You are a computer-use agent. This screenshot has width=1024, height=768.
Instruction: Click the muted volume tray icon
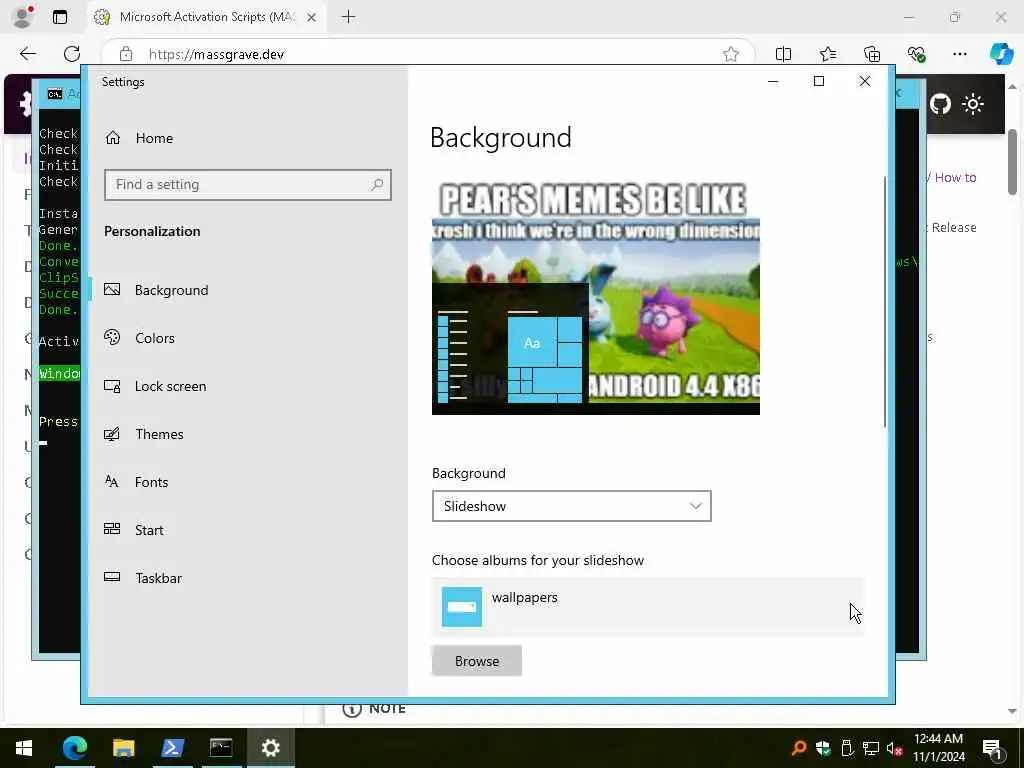coord(895,748)
